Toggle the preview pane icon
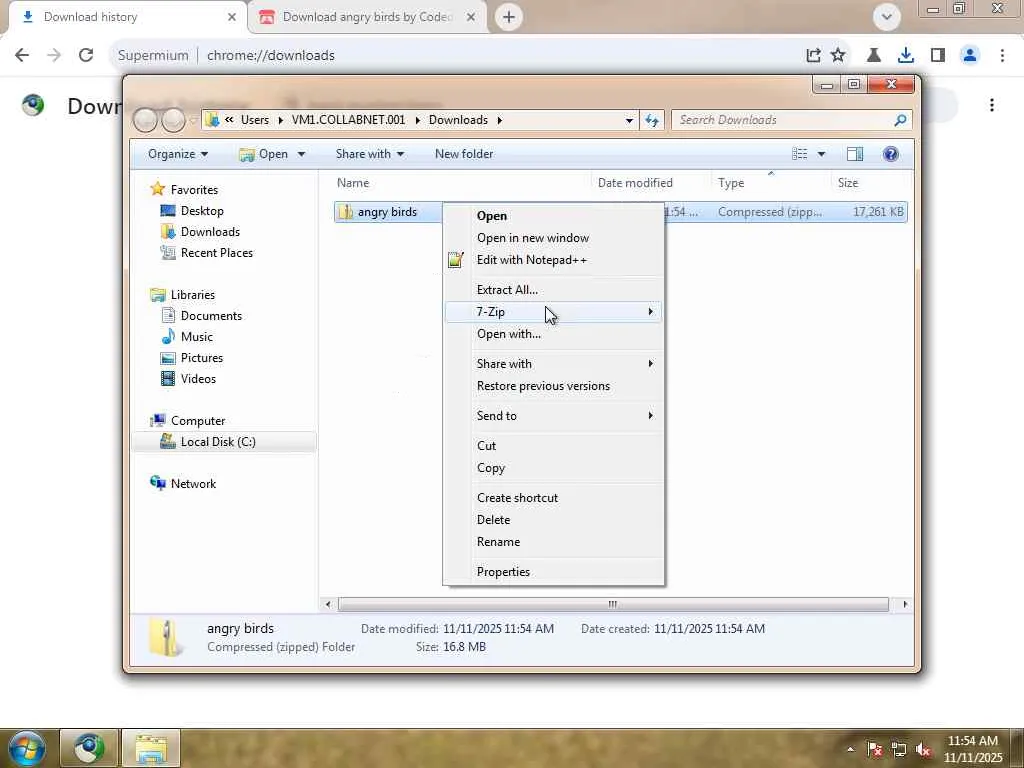Image resolution: width=1024 pixels, height=768 pixels. click(854, 153)
